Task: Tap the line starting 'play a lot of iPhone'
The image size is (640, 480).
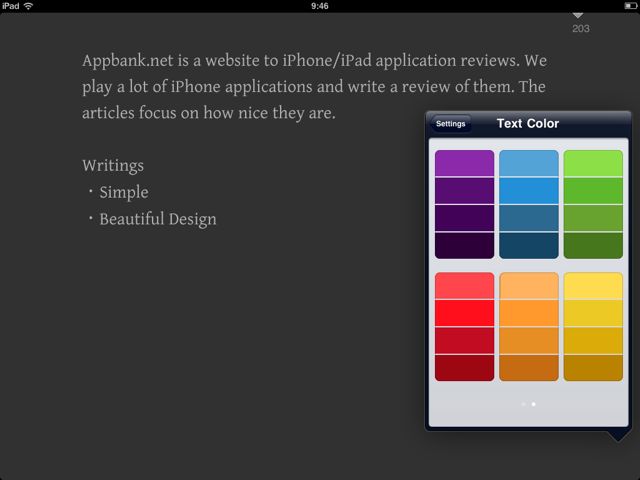Action: coord(313,87)
